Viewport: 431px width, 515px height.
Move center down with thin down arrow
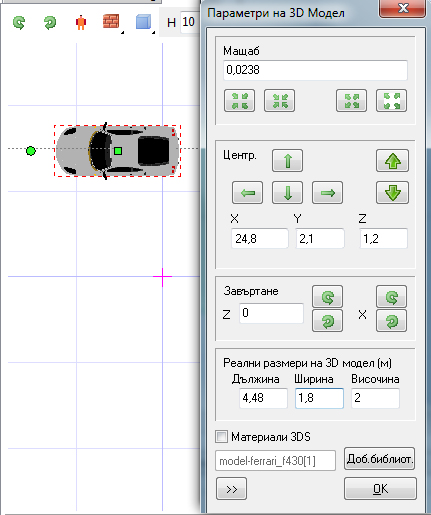click(287, 193)
